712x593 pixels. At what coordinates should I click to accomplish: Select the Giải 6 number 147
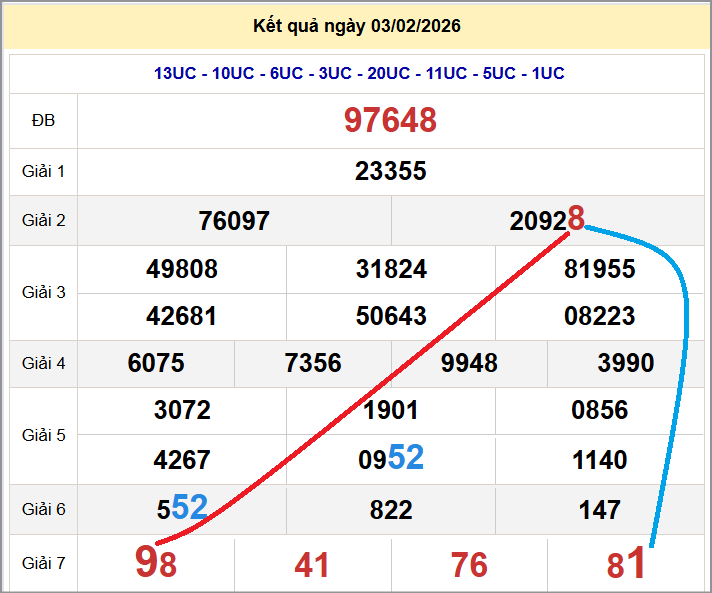[599, 510]
